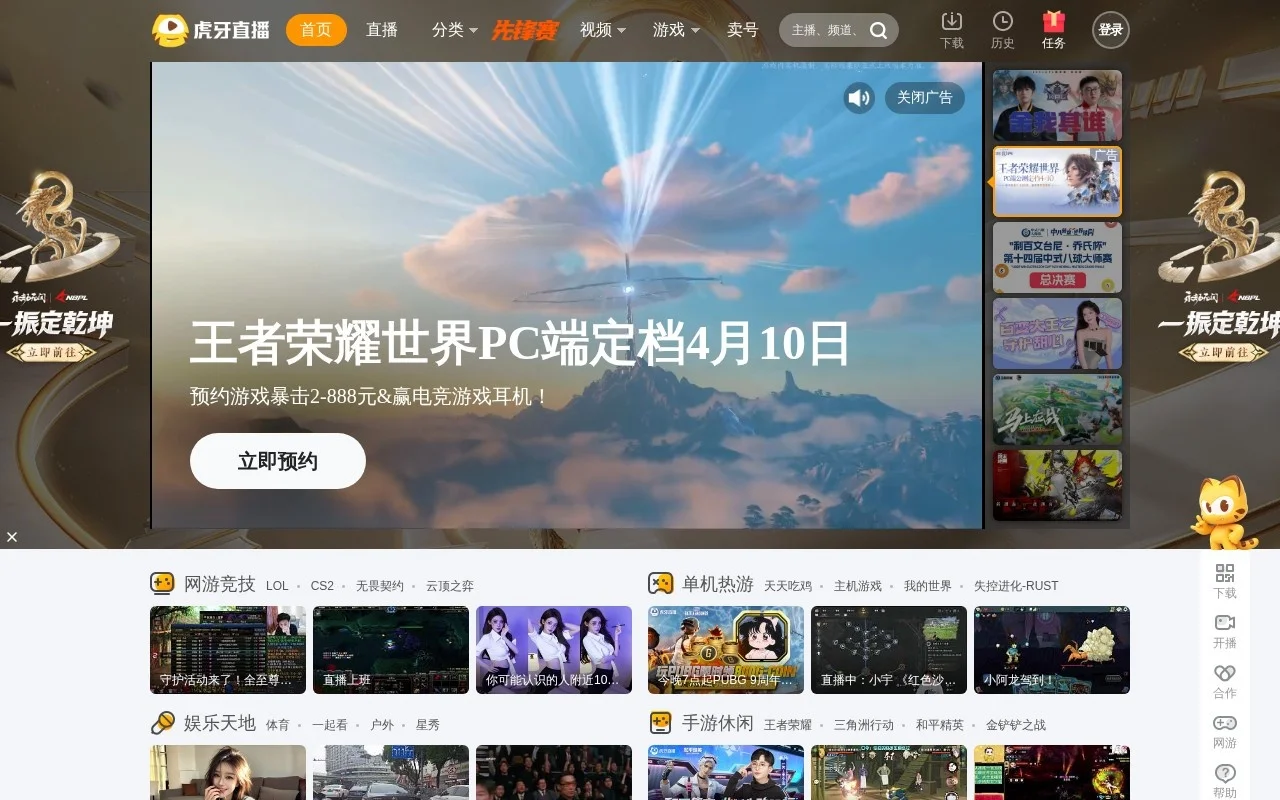Viewport: 1280px width, 800px height.
Task: Click 登录 to log in
Action: (1110, 30)
